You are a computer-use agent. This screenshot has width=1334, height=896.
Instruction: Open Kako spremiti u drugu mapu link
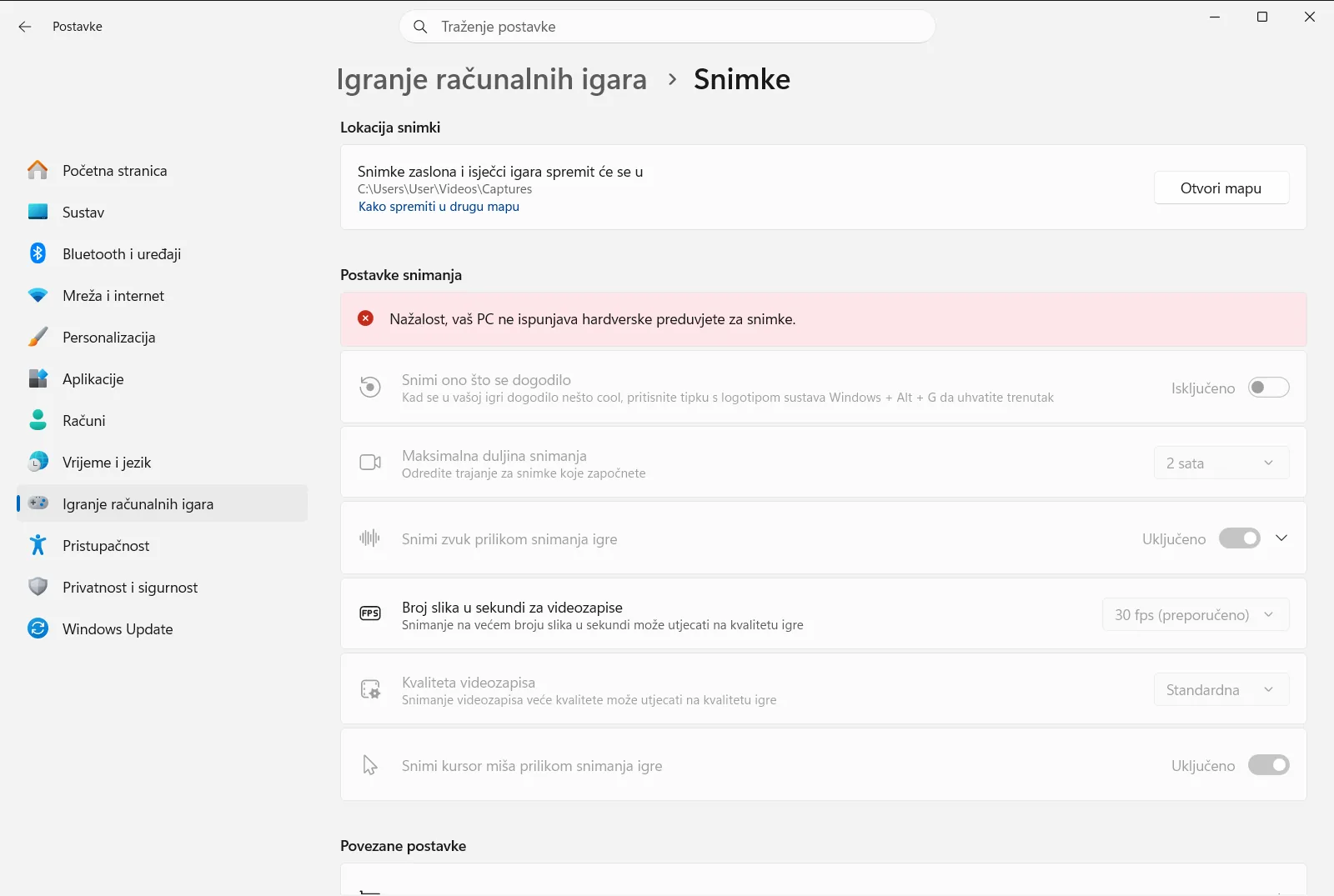click(x=439, y=207)
